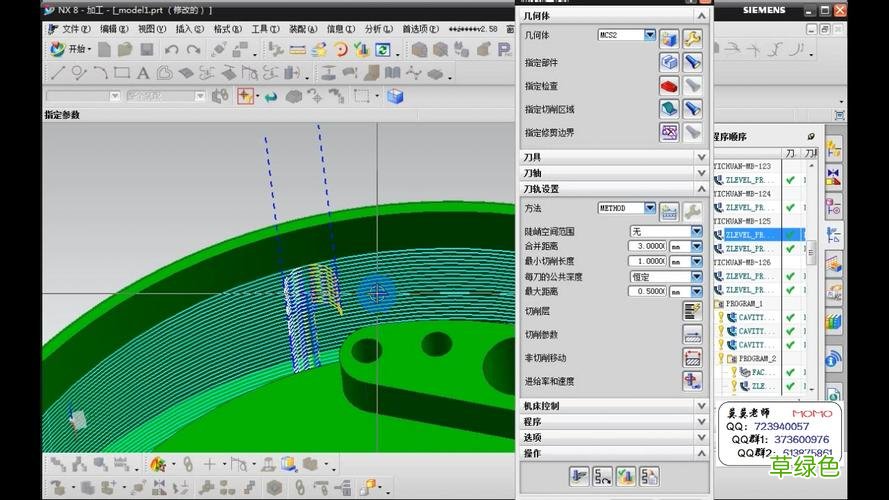
Task: Click the Specify Part (指定部件) select icon
Action: pos(669,62)
